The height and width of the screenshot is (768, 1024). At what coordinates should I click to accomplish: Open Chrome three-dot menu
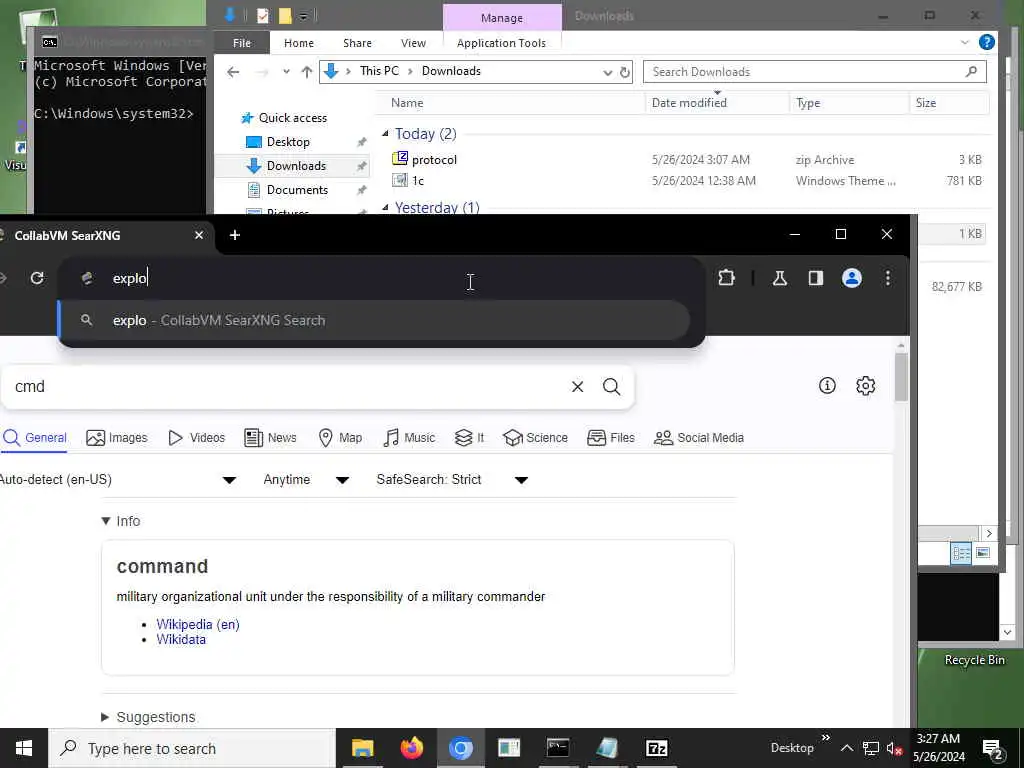click(888, 278)
